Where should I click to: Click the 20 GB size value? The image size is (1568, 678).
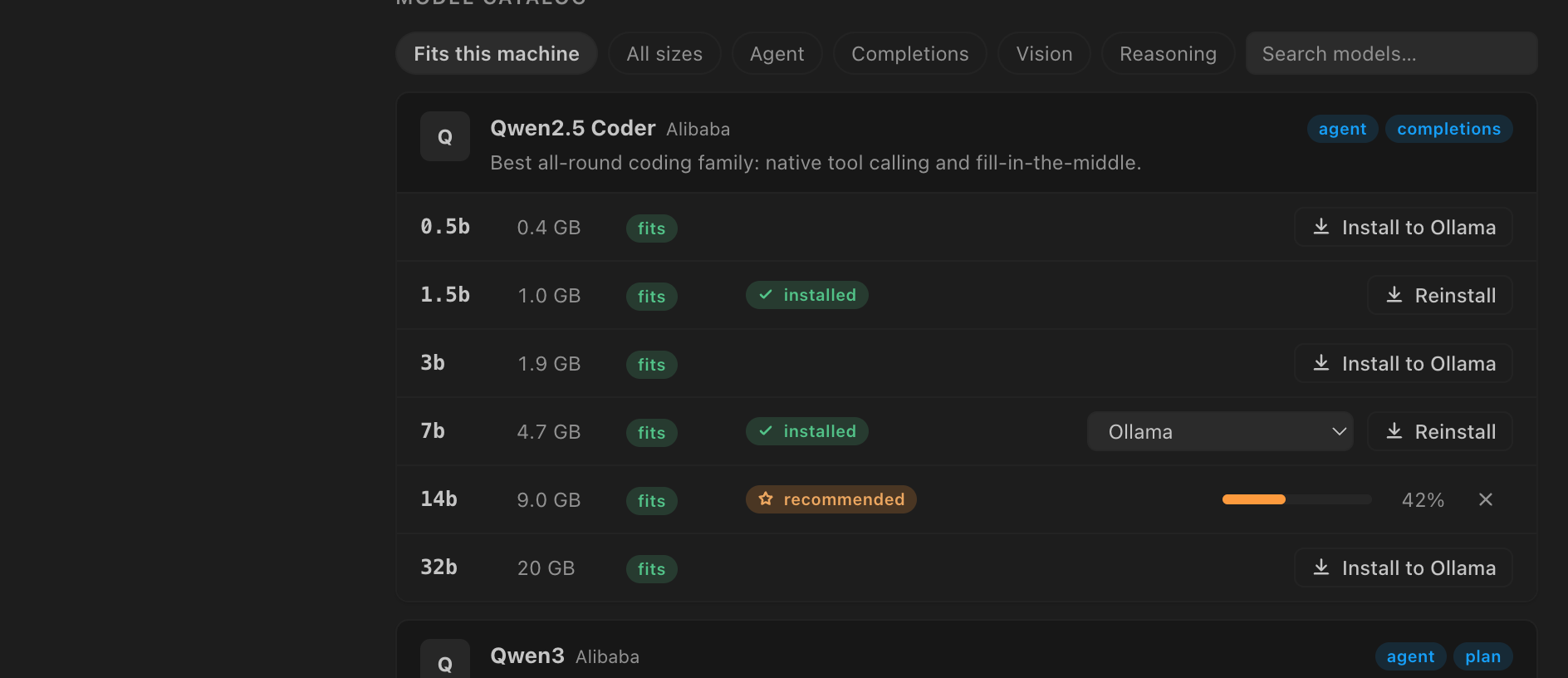[546, 568]
